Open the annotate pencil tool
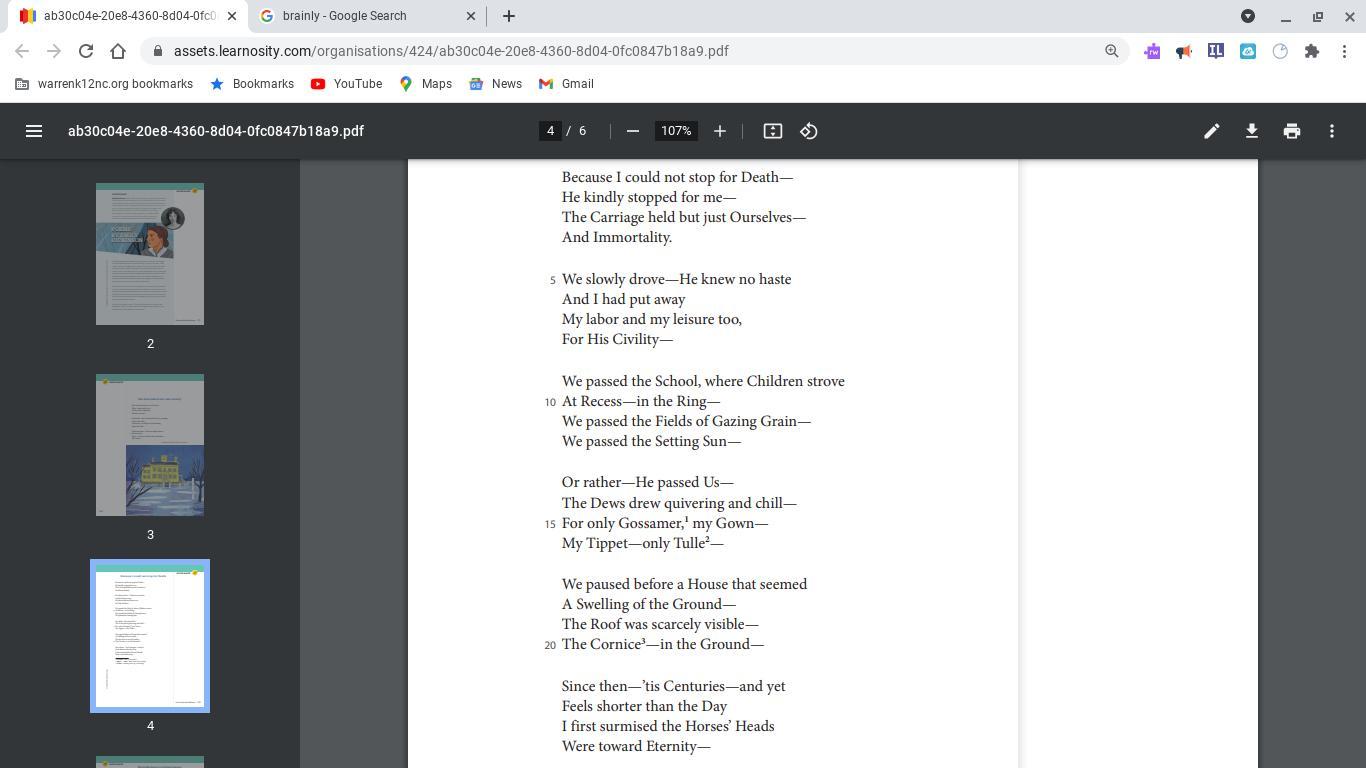The width and height of the screenshot is (1366, 768). pyautogui.click(x=1212, y=131)
